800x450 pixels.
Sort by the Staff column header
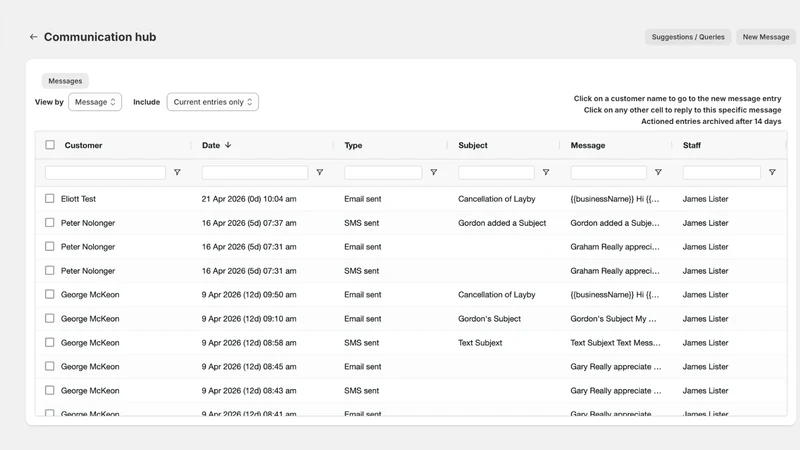click(x=692, y=145)
